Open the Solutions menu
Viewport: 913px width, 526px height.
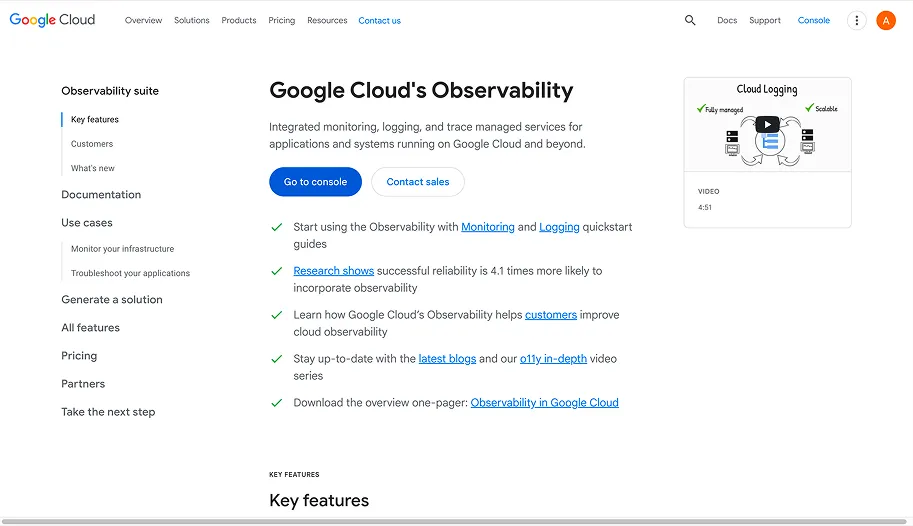click(x=192, y=20)
